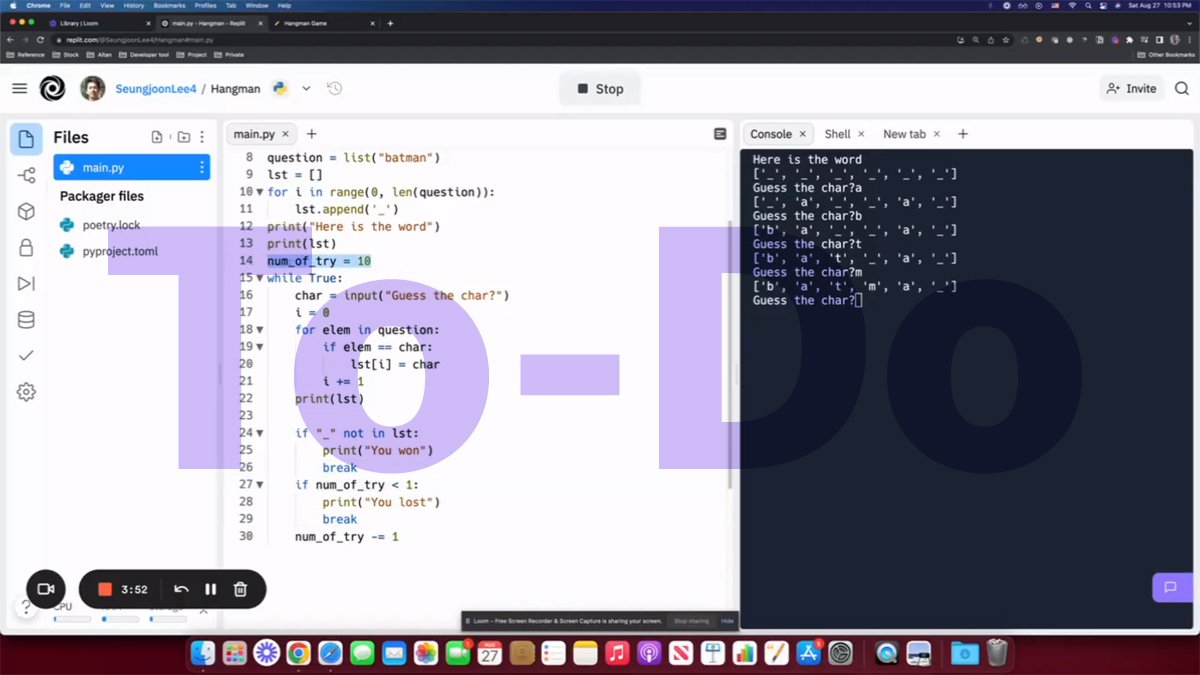Collapse the resources panel chevron
1200x675 pixels.
(203, 610)
